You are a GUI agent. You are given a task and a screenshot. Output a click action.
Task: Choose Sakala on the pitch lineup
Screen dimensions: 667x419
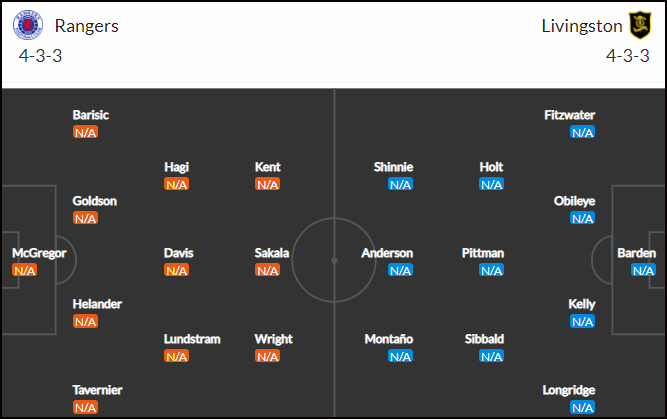(272, 253)
